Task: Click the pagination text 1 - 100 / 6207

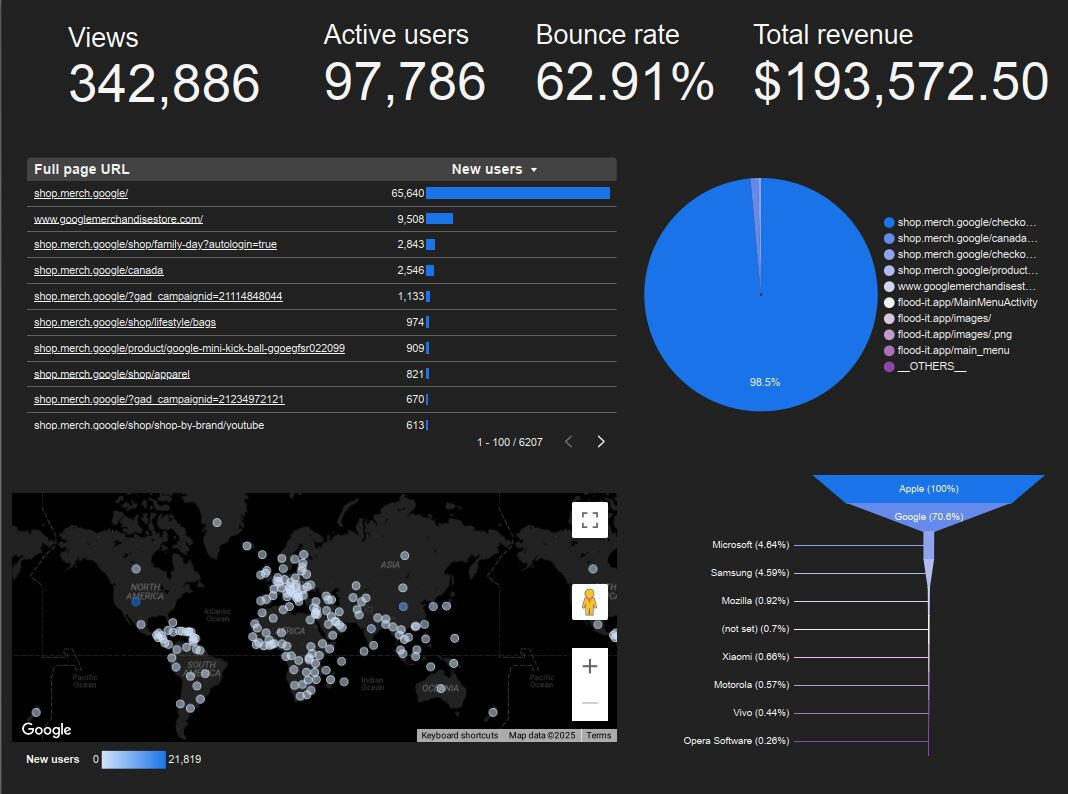Action: point(509,443)
